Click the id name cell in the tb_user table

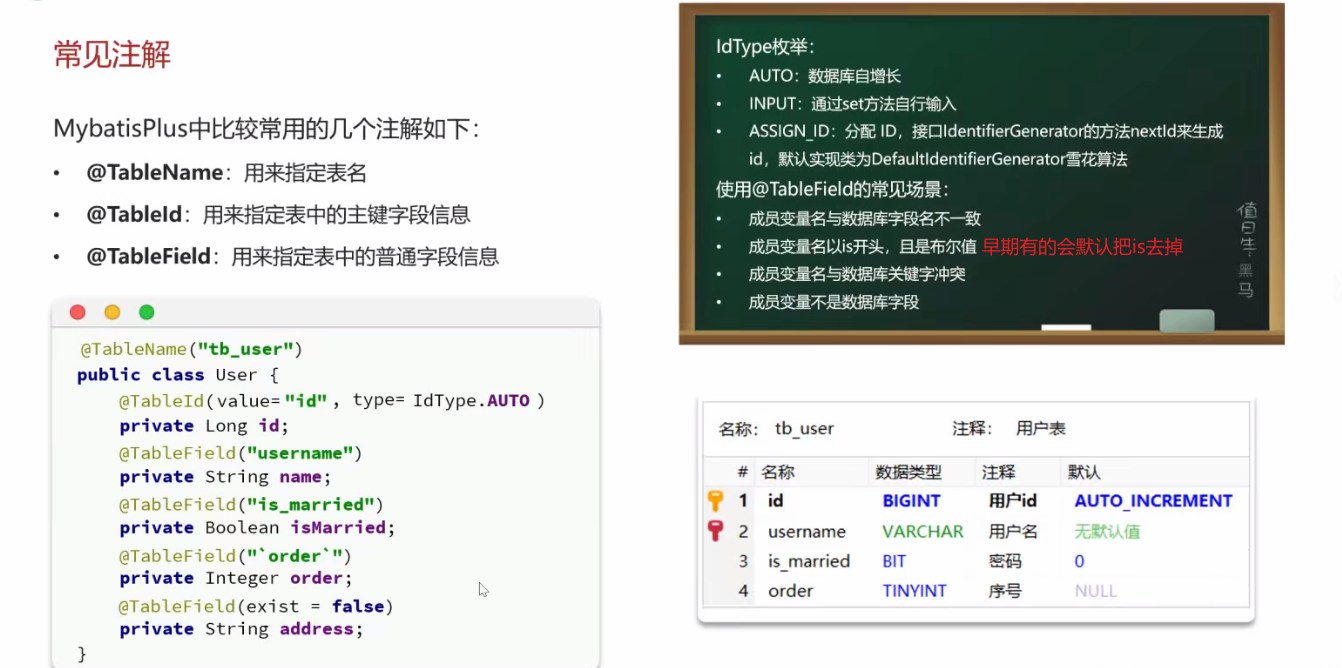pyautogui.click(x=775, y=501)
